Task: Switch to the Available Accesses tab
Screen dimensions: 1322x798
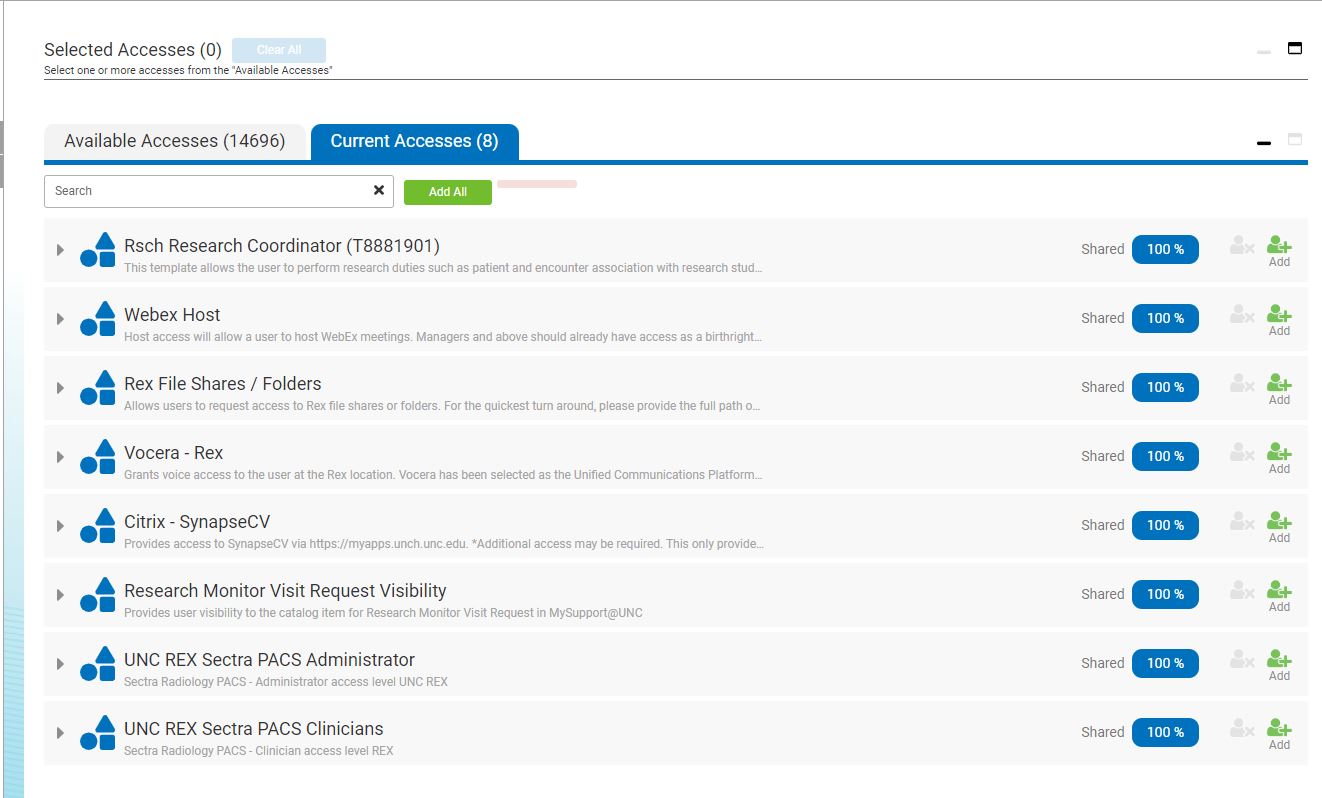Action: pos(174,142)
